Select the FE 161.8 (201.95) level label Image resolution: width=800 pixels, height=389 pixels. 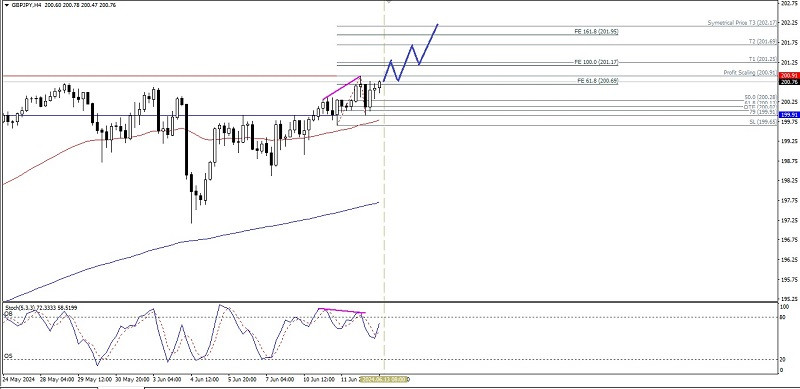pos(596,32)
